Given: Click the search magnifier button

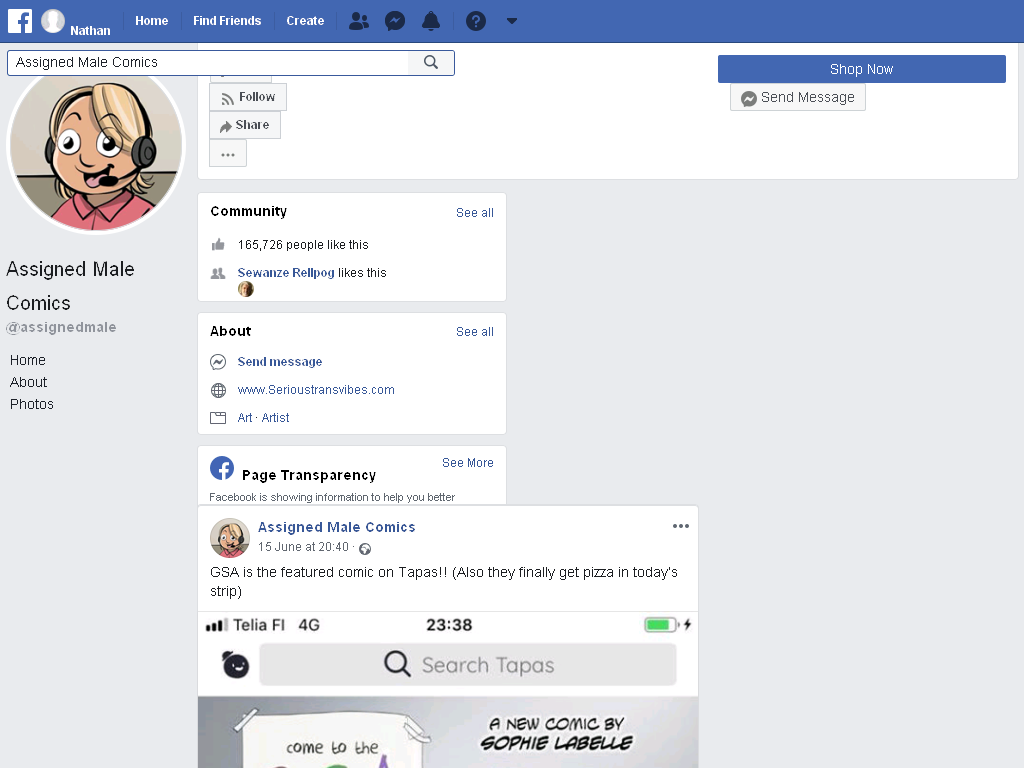Looking at the screenshot, I should tap(430, 62).
